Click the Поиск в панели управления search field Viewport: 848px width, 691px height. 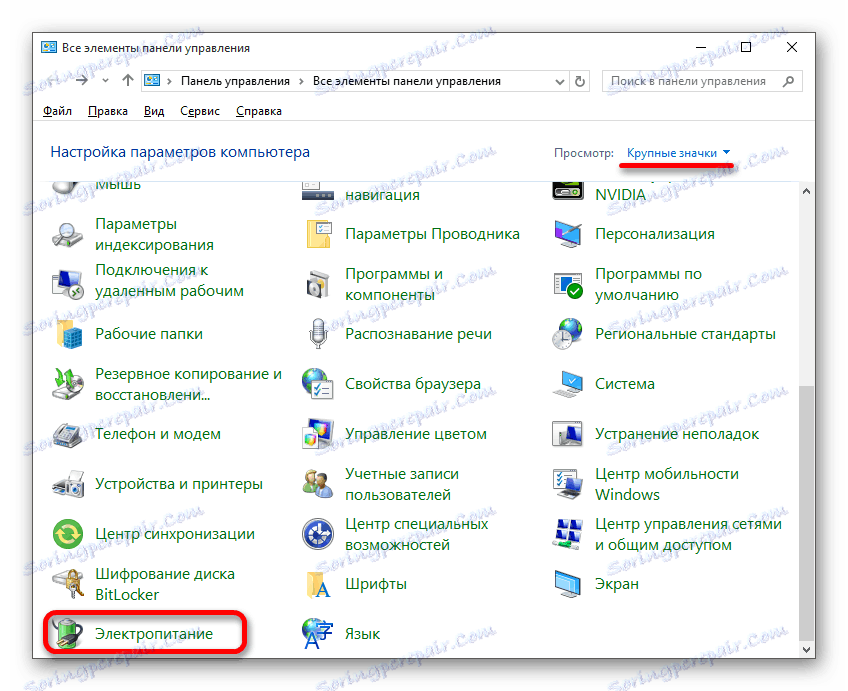702,82
